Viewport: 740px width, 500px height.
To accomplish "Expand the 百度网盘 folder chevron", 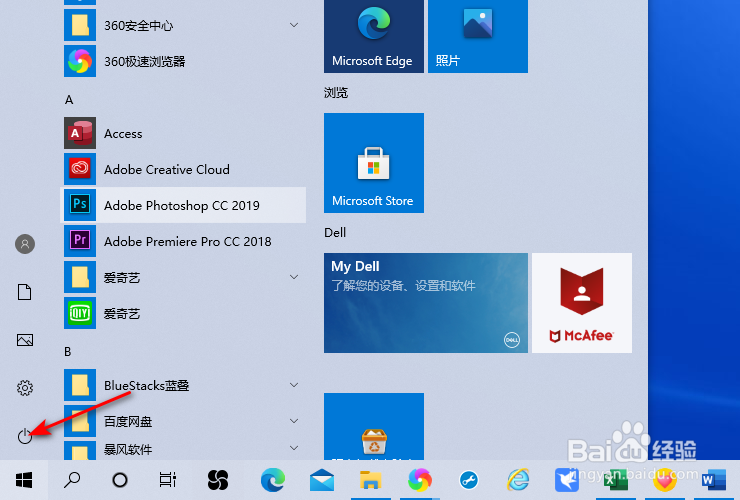I will pyautogui.click(x=294, y=421).
